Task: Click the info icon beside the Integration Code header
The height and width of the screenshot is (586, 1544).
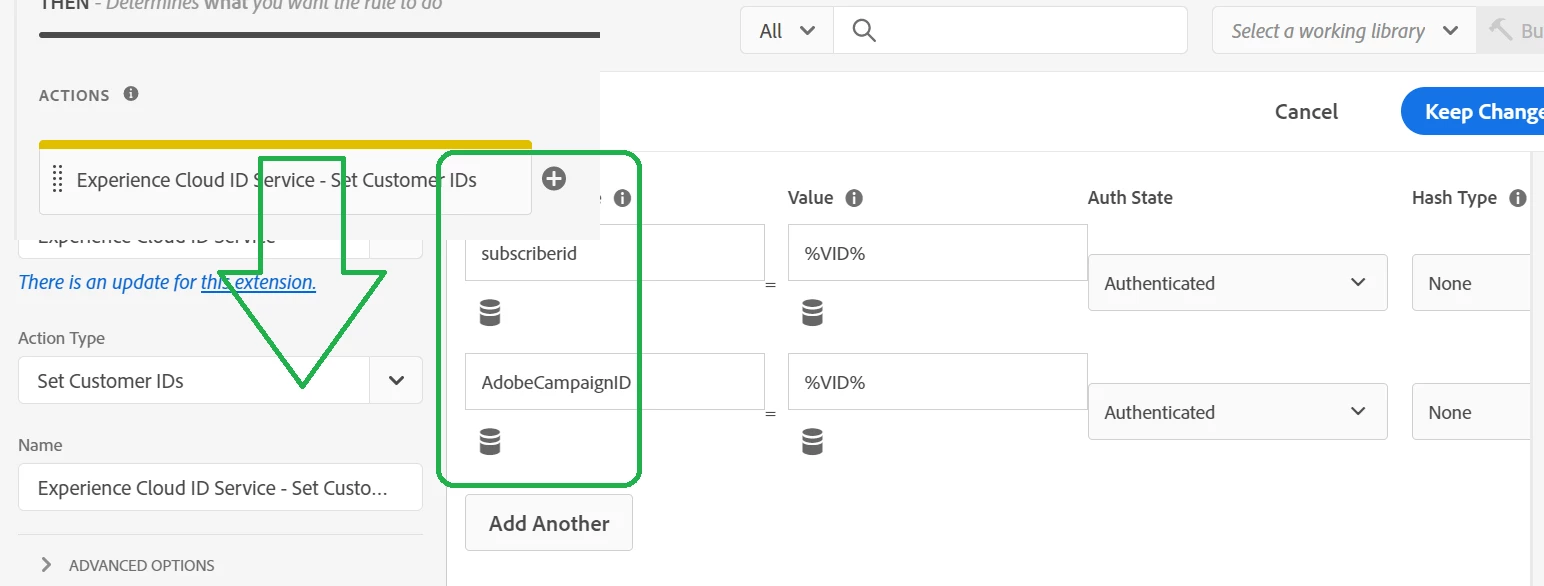Action: pyautogui.click(x=622, y=198)
